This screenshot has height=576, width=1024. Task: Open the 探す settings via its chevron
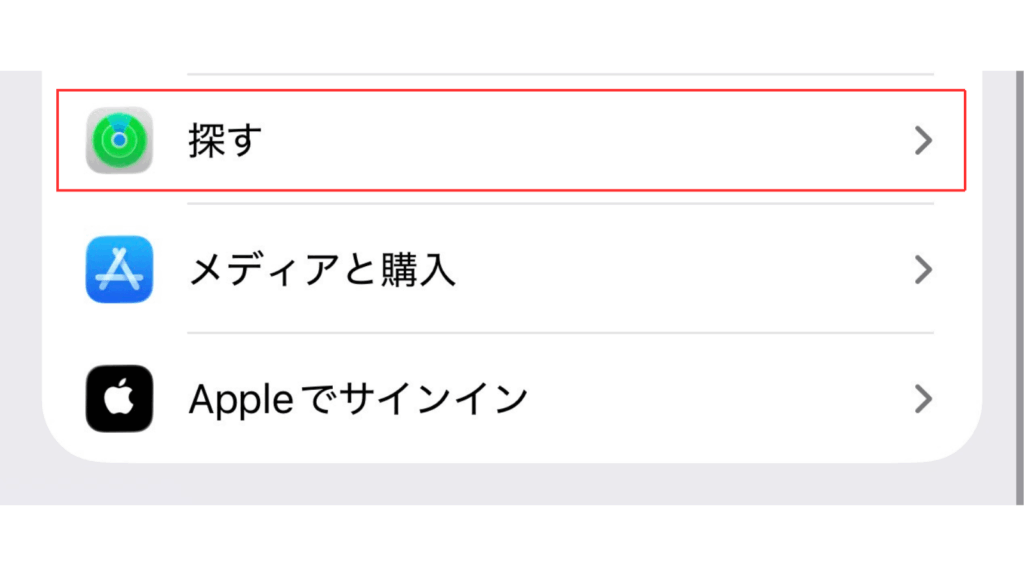tap(922, 140)
